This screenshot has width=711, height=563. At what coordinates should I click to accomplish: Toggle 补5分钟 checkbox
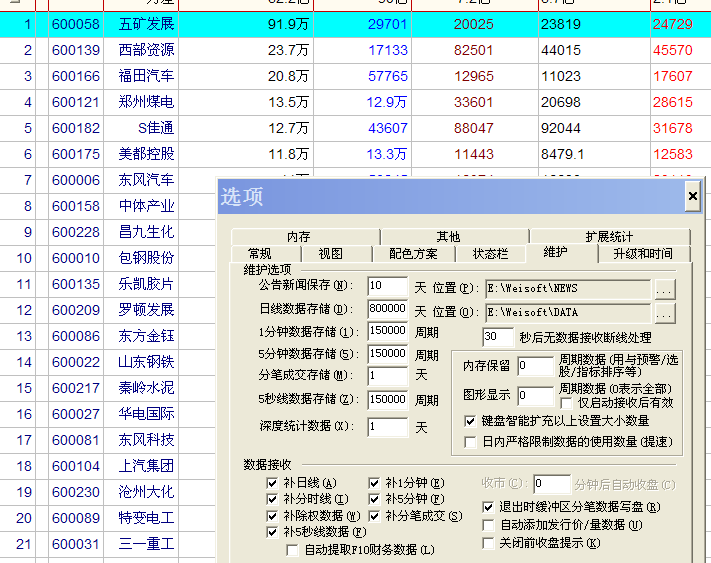click(x=374, y=500)
